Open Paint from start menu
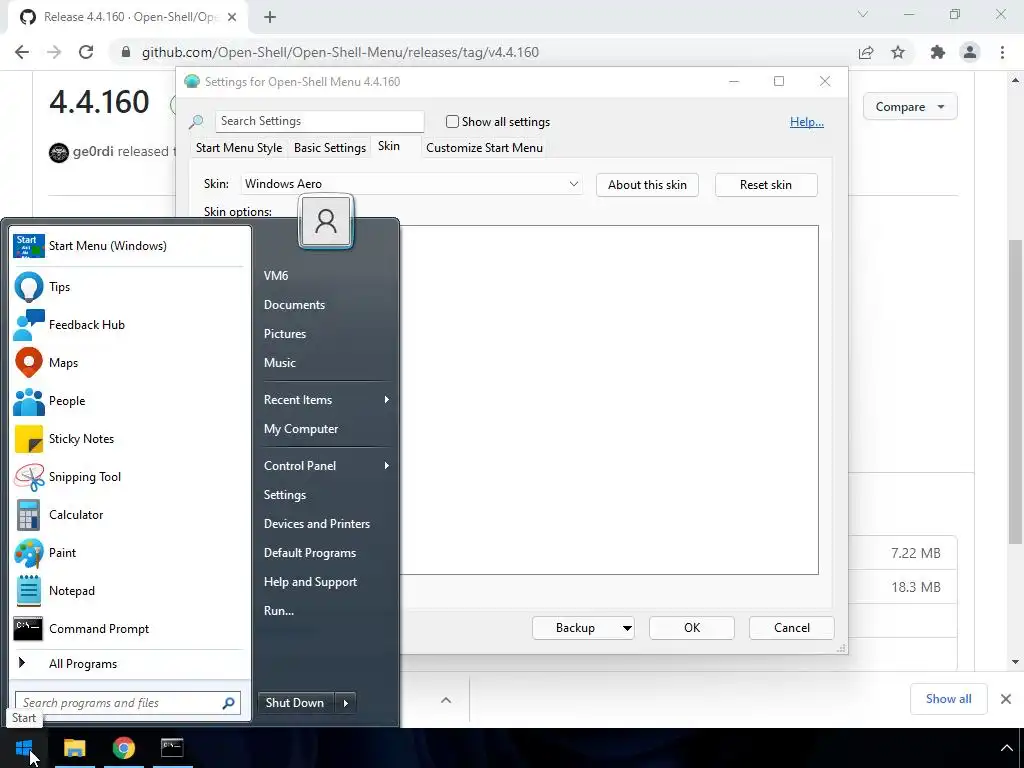1024x768 pixels. (x=129, y=552)
